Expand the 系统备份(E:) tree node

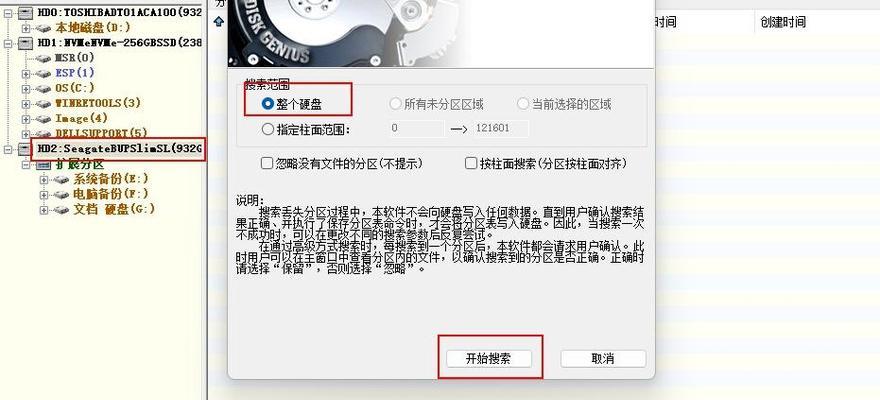(x=44, y=180)
